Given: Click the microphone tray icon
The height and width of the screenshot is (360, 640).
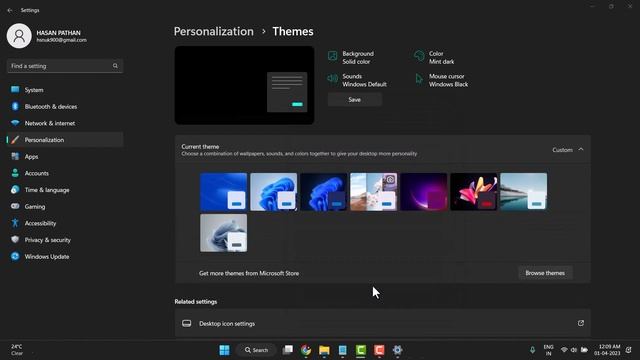Looking at the screenshot, I should coord(532,350).
